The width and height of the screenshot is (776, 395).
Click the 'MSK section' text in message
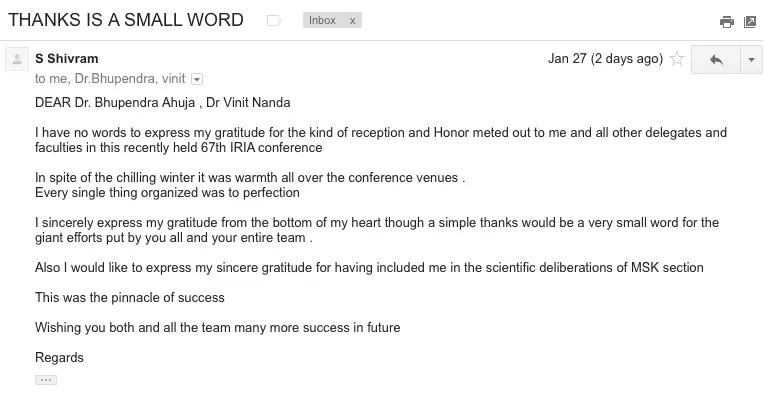(x=667, y=267)
